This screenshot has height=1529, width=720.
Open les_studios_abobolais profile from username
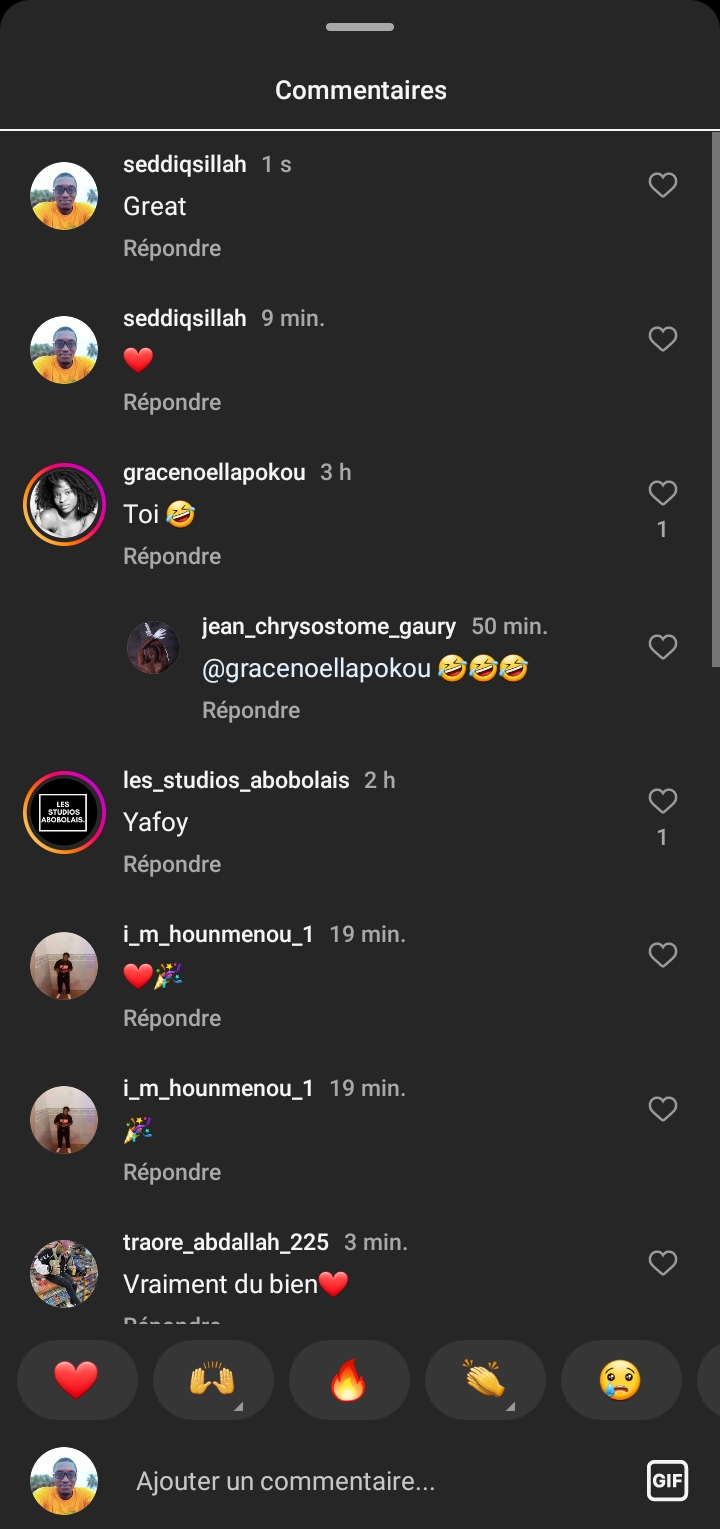(236, 780)
